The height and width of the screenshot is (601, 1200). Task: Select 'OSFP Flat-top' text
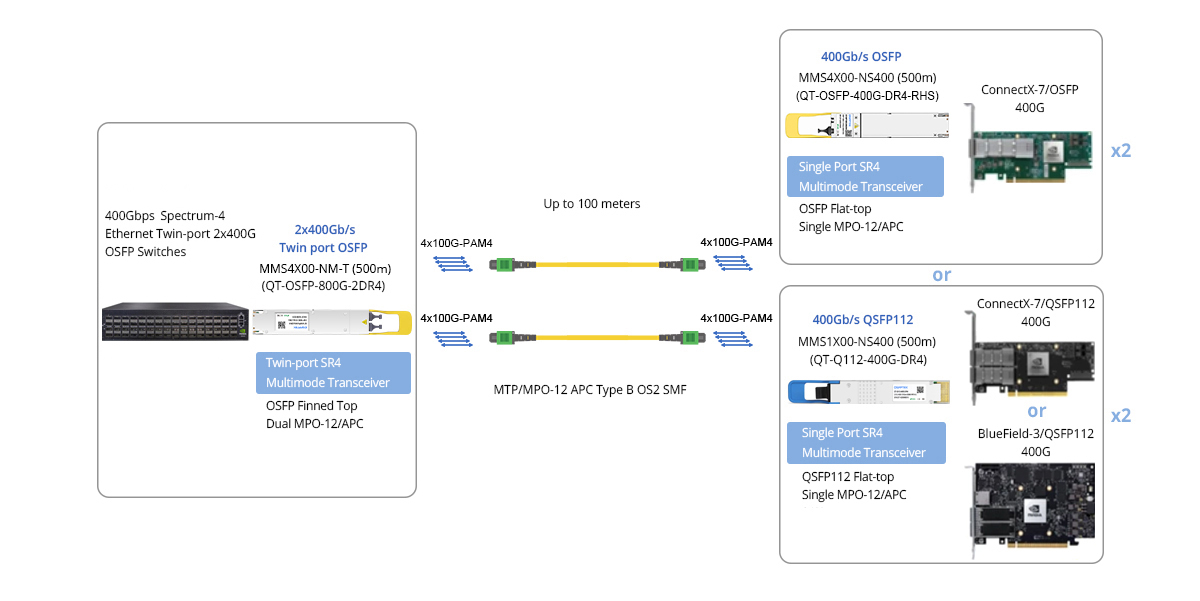point(837,209)
